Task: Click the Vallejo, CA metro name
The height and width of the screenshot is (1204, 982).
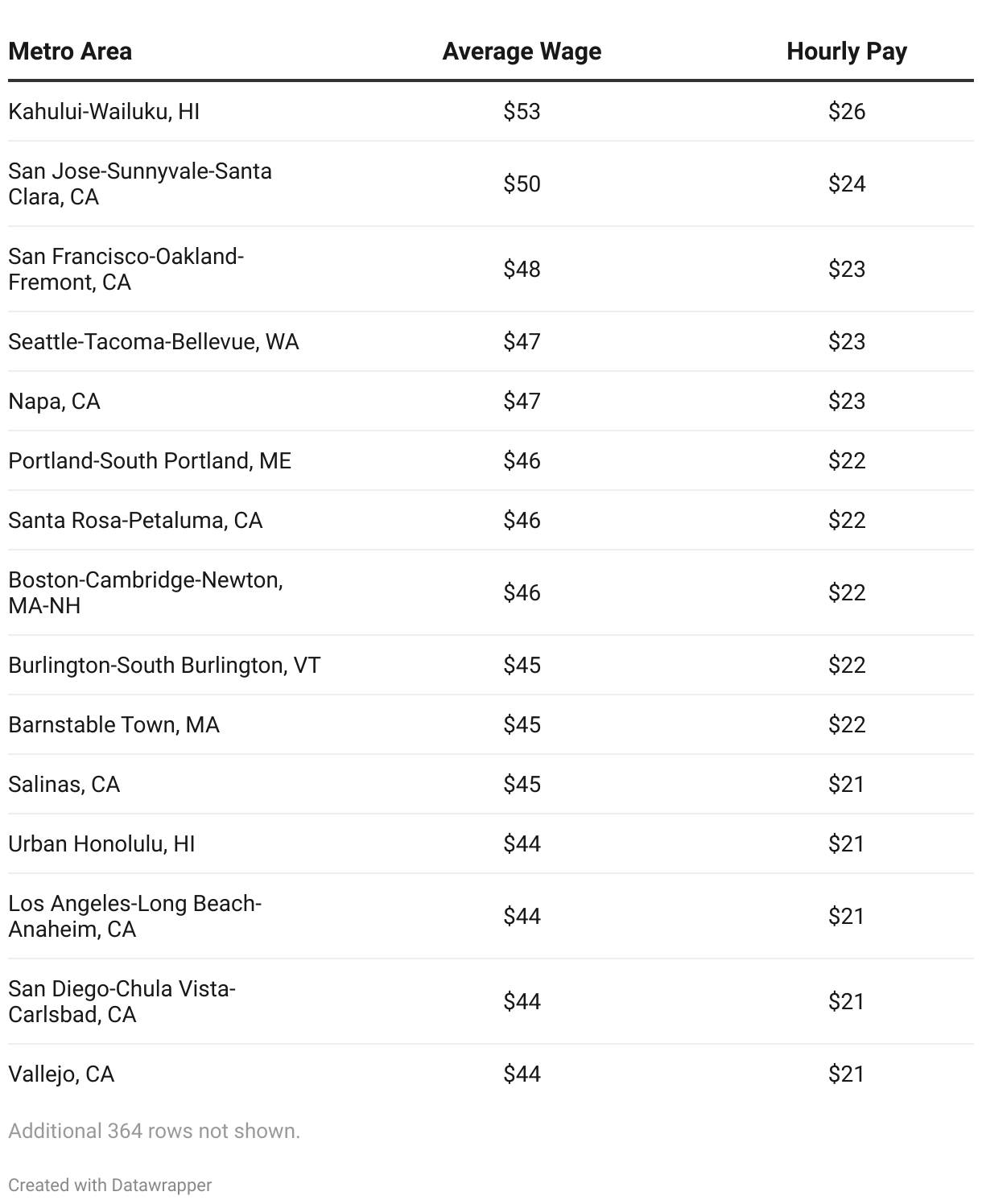Action: click(61, 1074)
